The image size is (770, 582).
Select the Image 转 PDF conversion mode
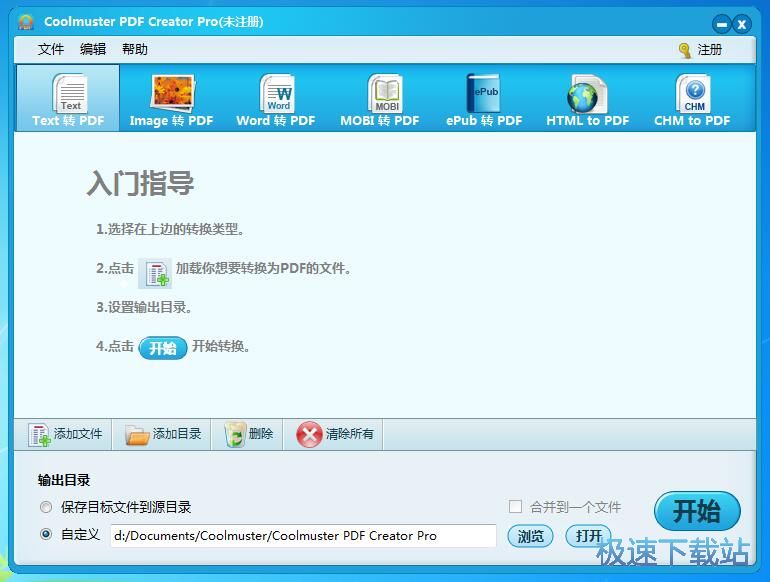tap(171, 99)
